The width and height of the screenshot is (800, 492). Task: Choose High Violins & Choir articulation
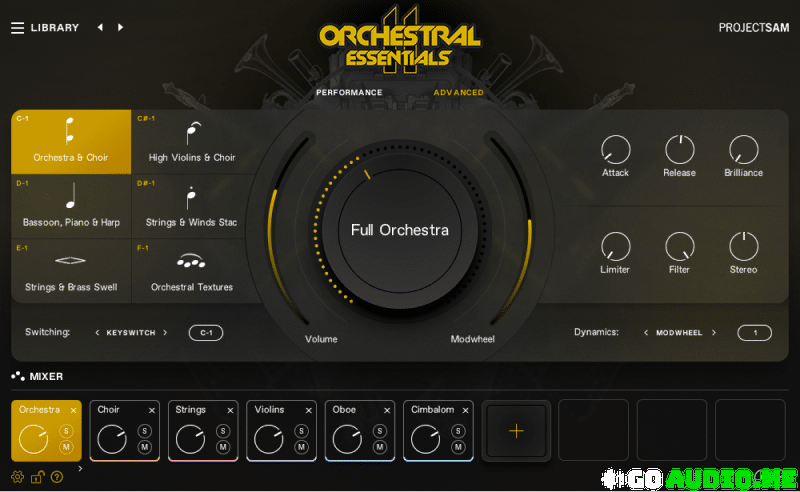pyautogui.click(x=192, y=141)
